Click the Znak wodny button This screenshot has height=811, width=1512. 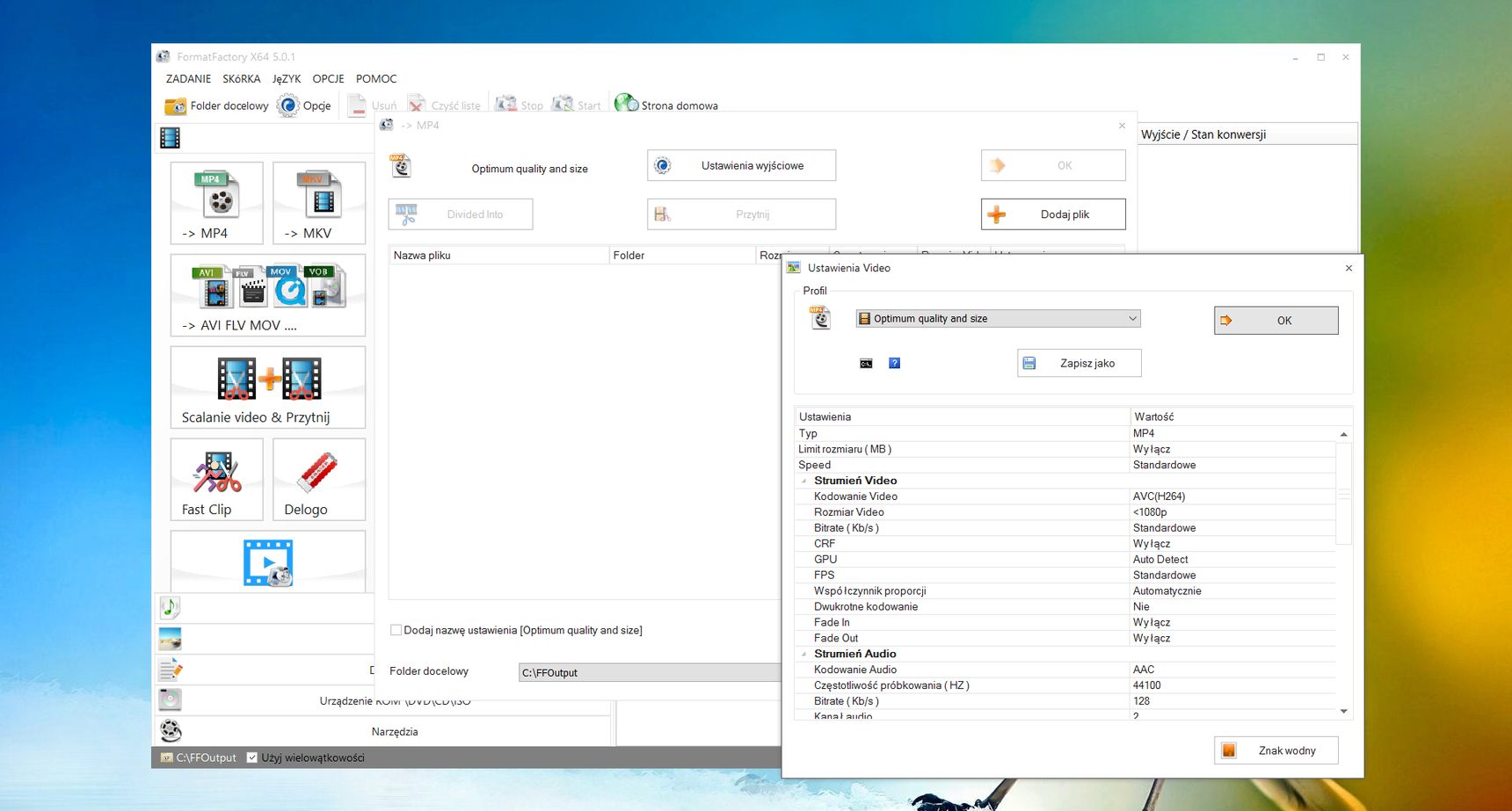click(x=1276, y=750)
